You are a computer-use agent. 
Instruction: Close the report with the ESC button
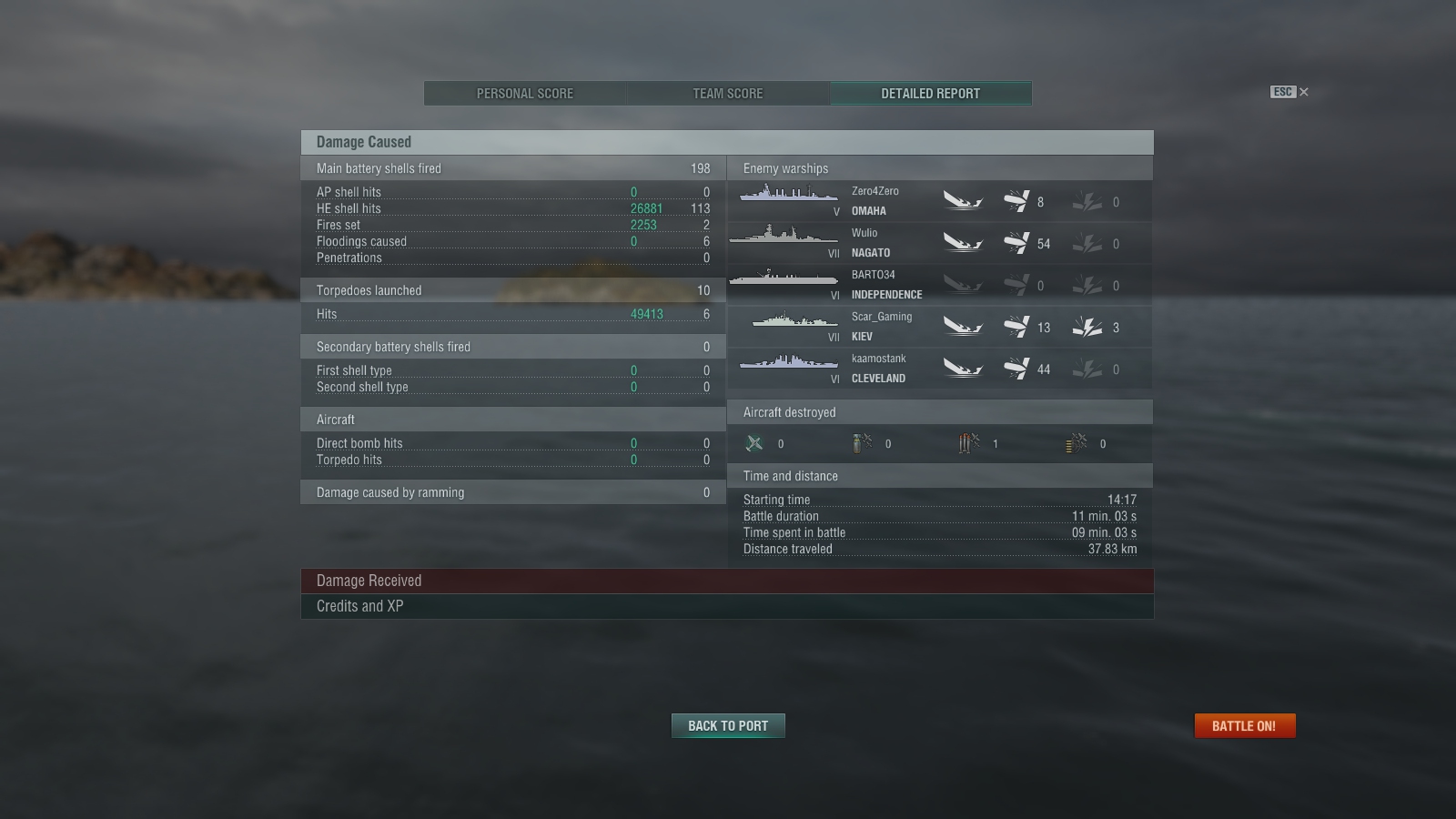[x=1289, y=92]
